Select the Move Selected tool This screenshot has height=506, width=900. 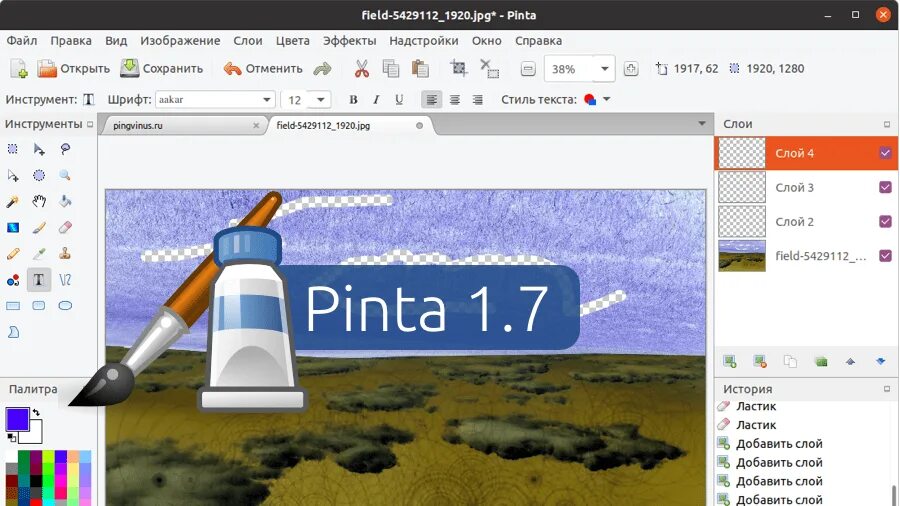(x=39, y=149)
